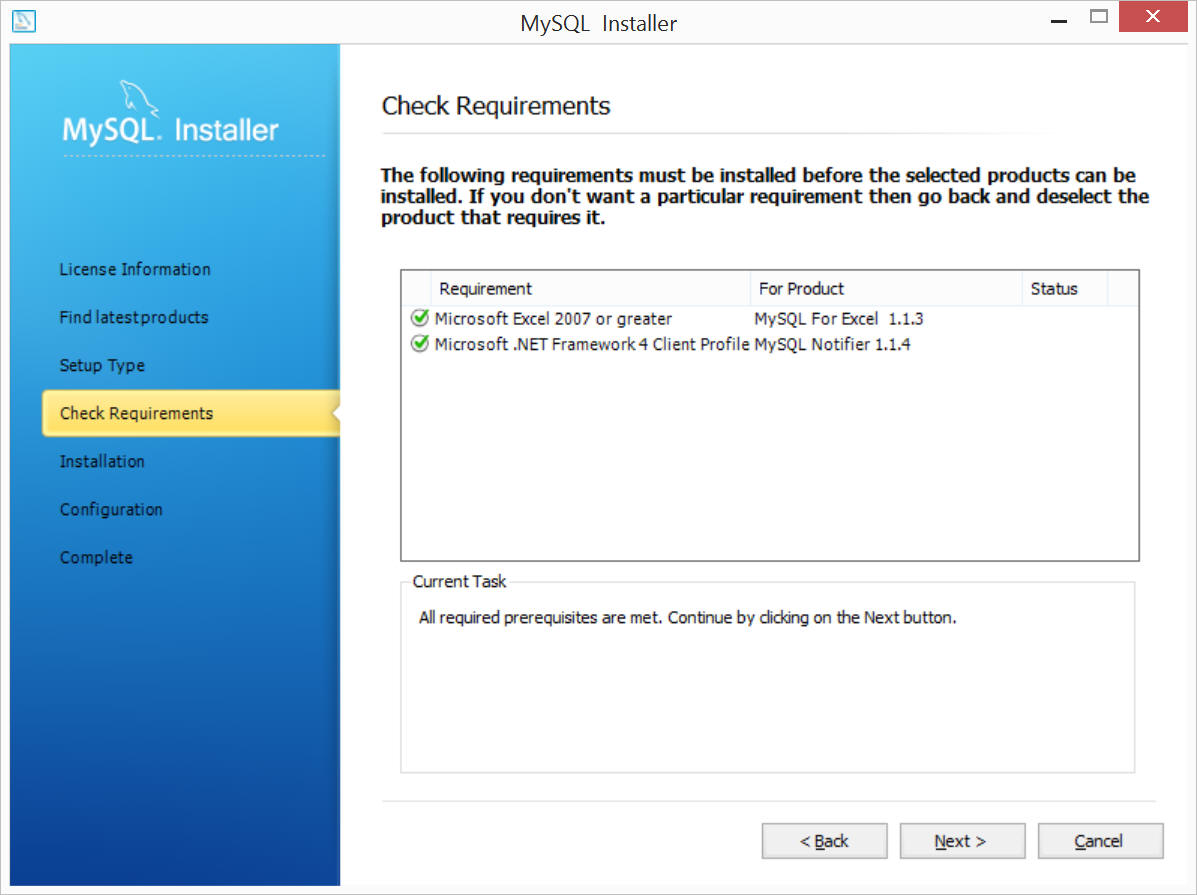Click the 'Check Requirements' page heading
Viewport: 1197px width, 895px height.
coord(495,105)
